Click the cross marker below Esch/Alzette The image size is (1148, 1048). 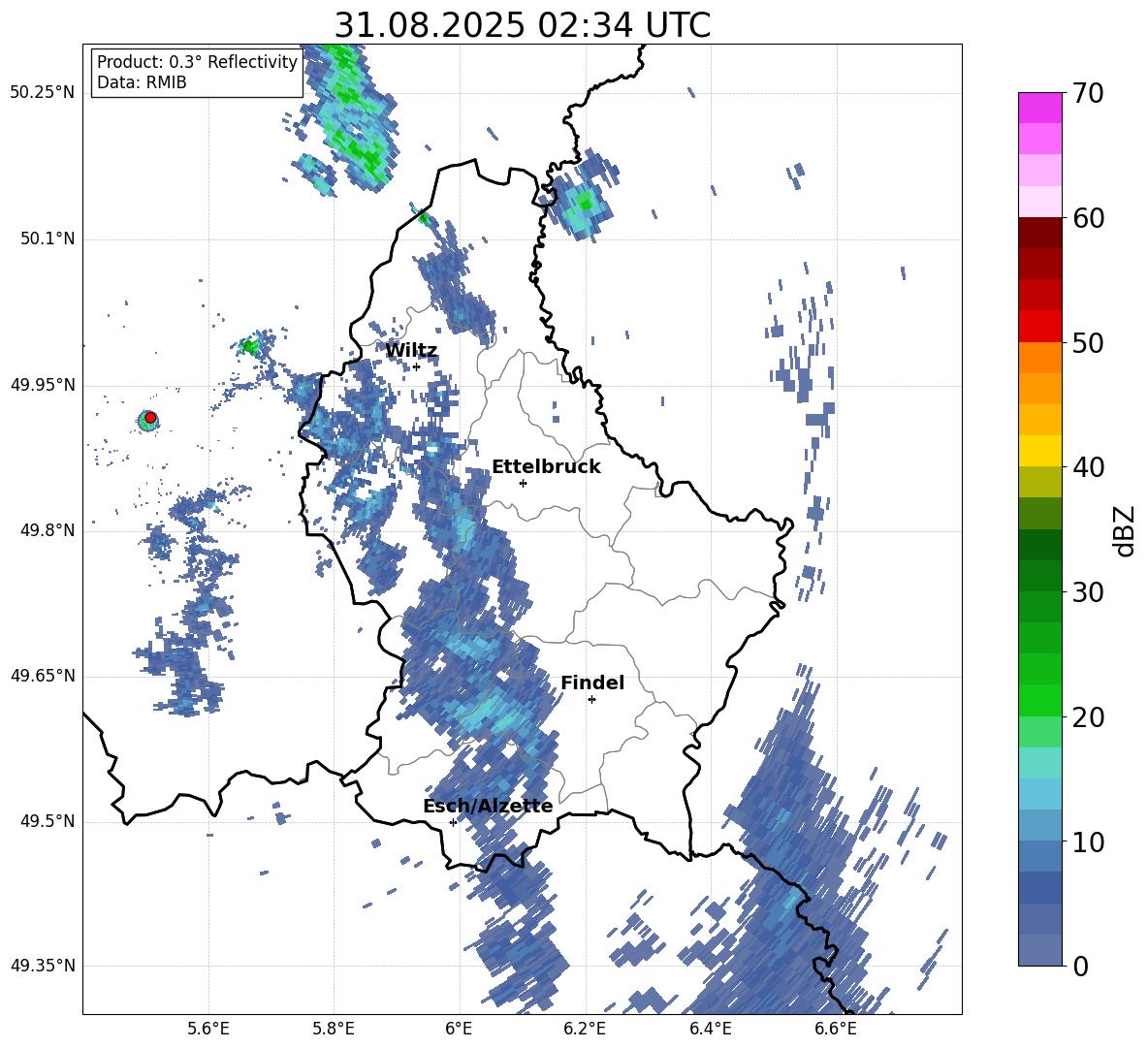tap(453, 822)
